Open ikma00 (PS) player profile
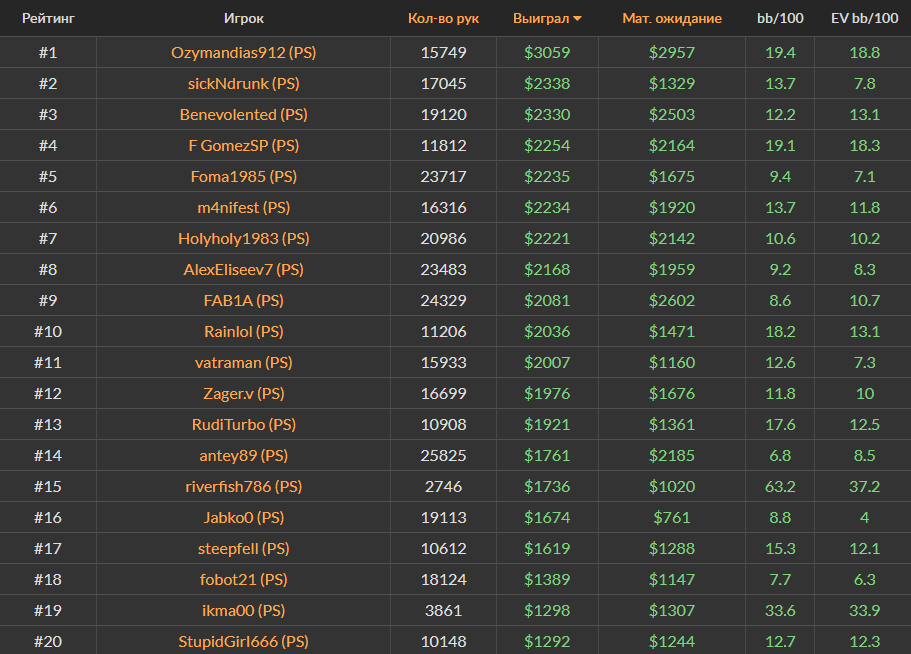This screenshot has height=654, width=911. pyautogui.click(x=244, y=610)
